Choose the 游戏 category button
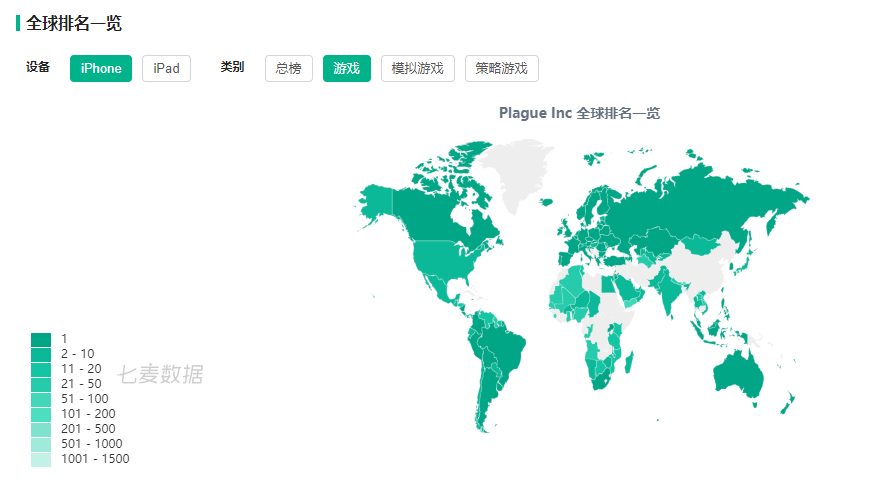Image resolution: width=874 pixels, height=482 pixels. click(347, 68)
